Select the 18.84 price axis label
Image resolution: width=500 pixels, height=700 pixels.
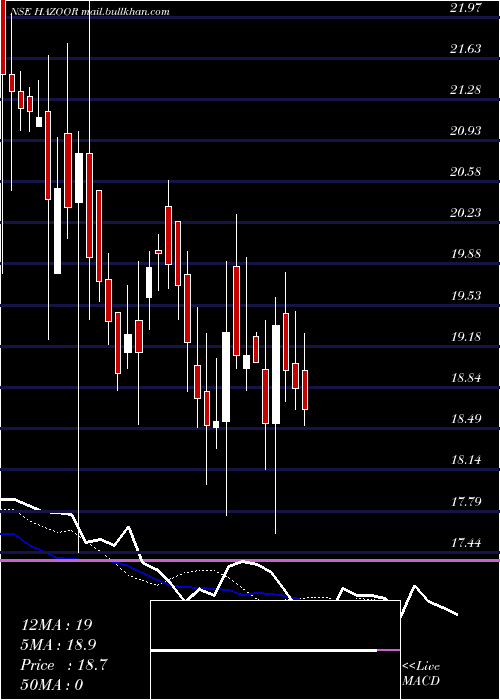tap(466, 378)
